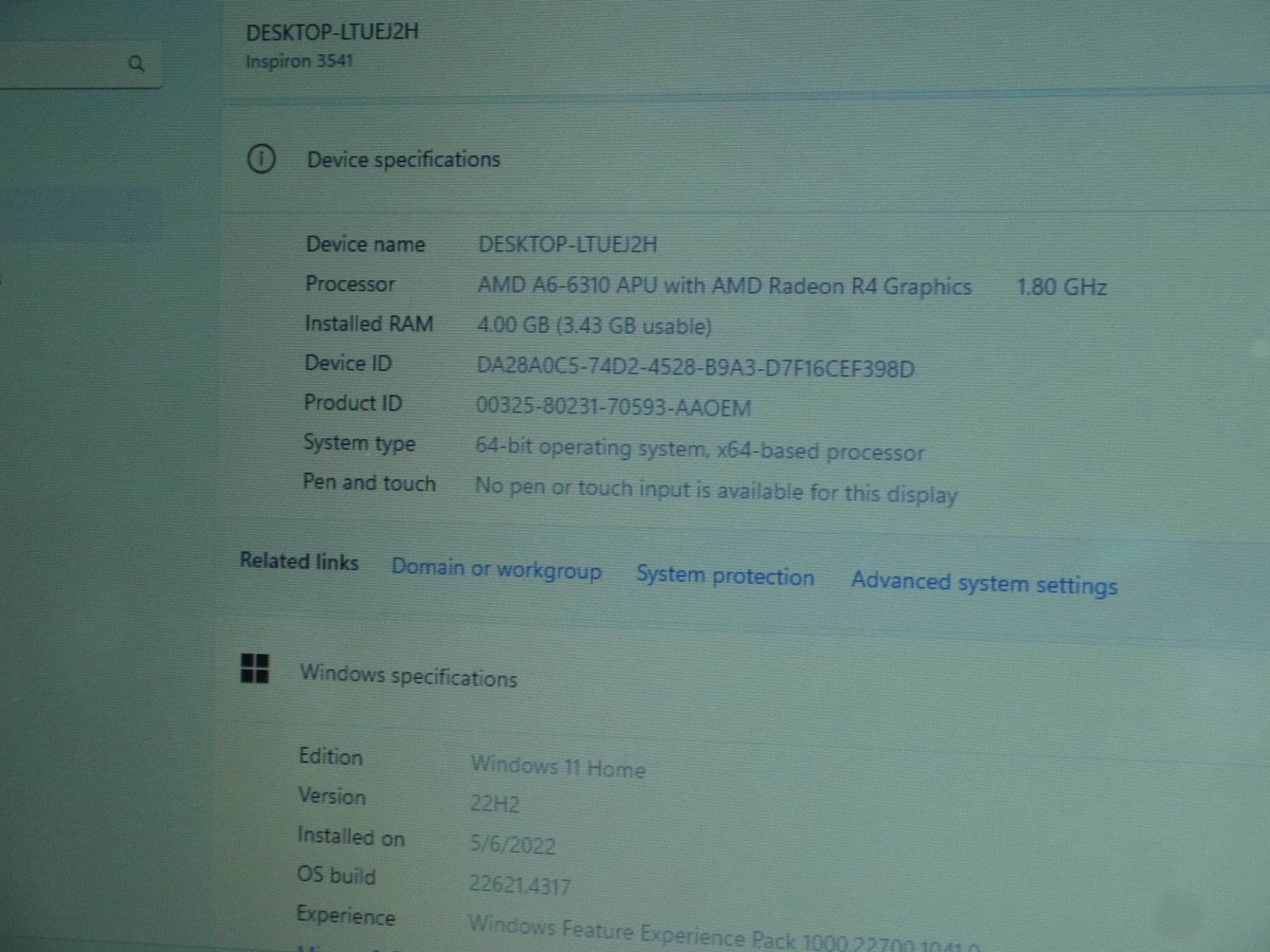
Task: Click the Windows logo beside Windows specifications
Action: 255,669
